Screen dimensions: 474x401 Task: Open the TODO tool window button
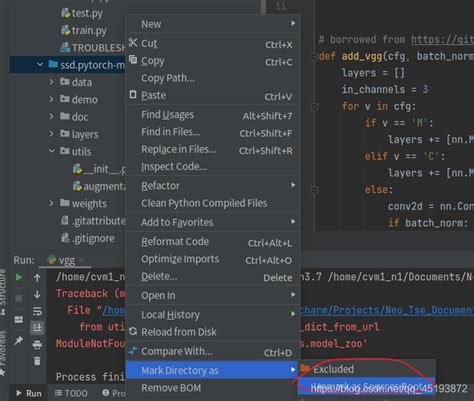71,393
